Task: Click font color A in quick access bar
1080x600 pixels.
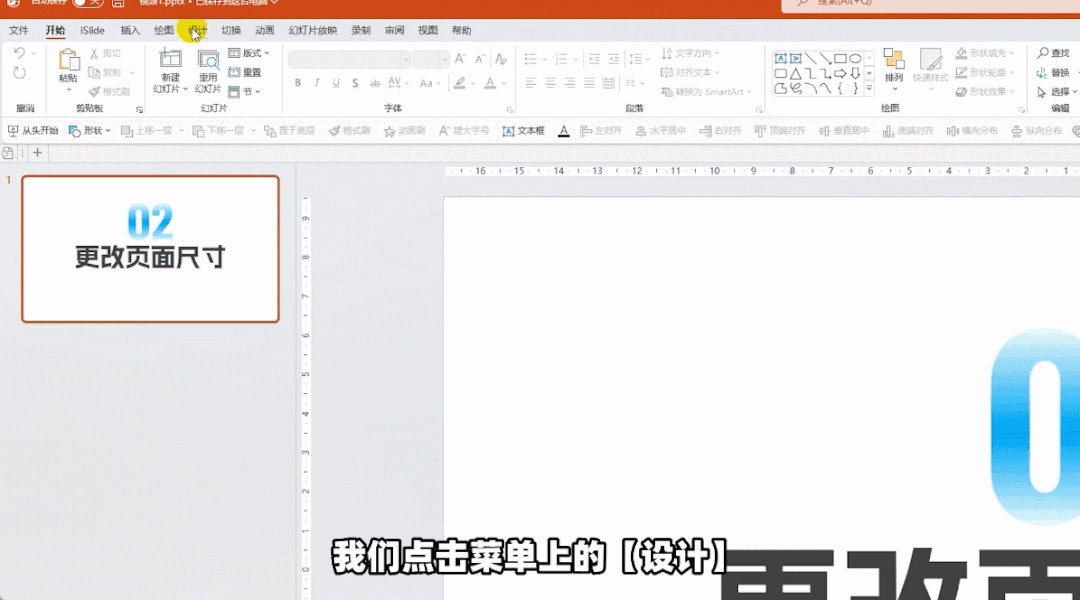Action: click(x=563, y=130)
